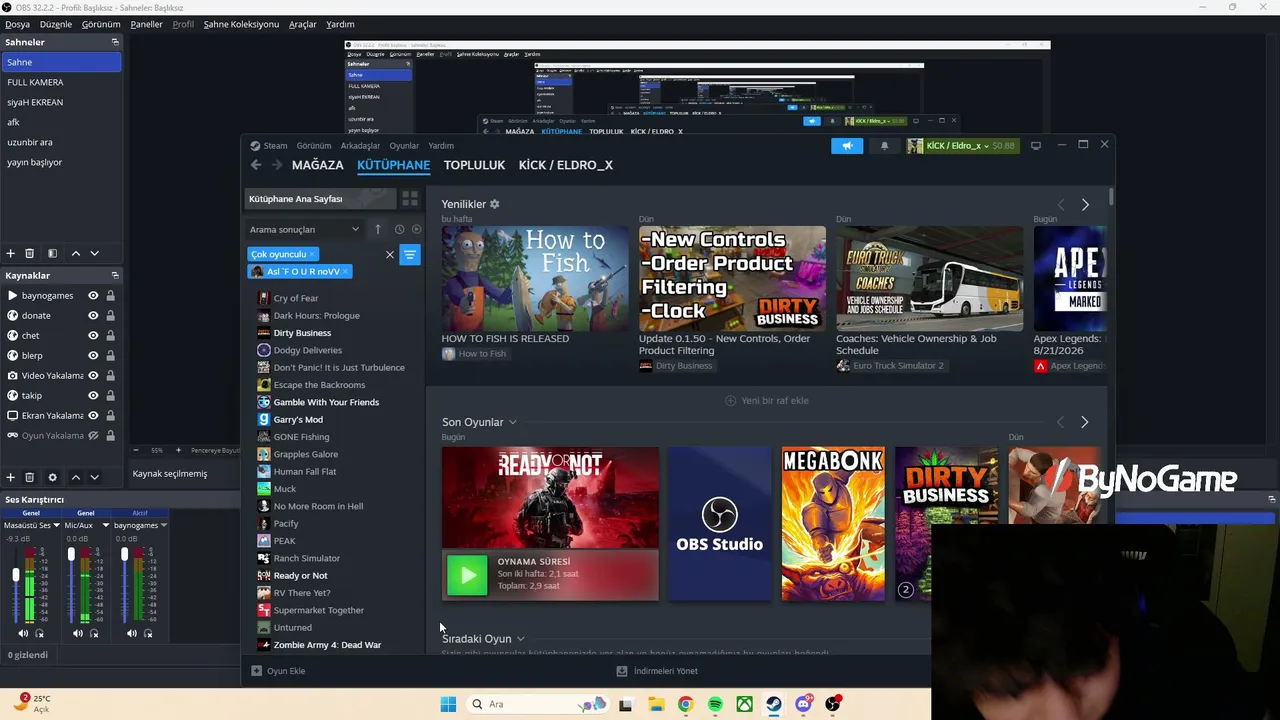
Task: Show the Oyun Yakalama source
Action: [93, 435]
